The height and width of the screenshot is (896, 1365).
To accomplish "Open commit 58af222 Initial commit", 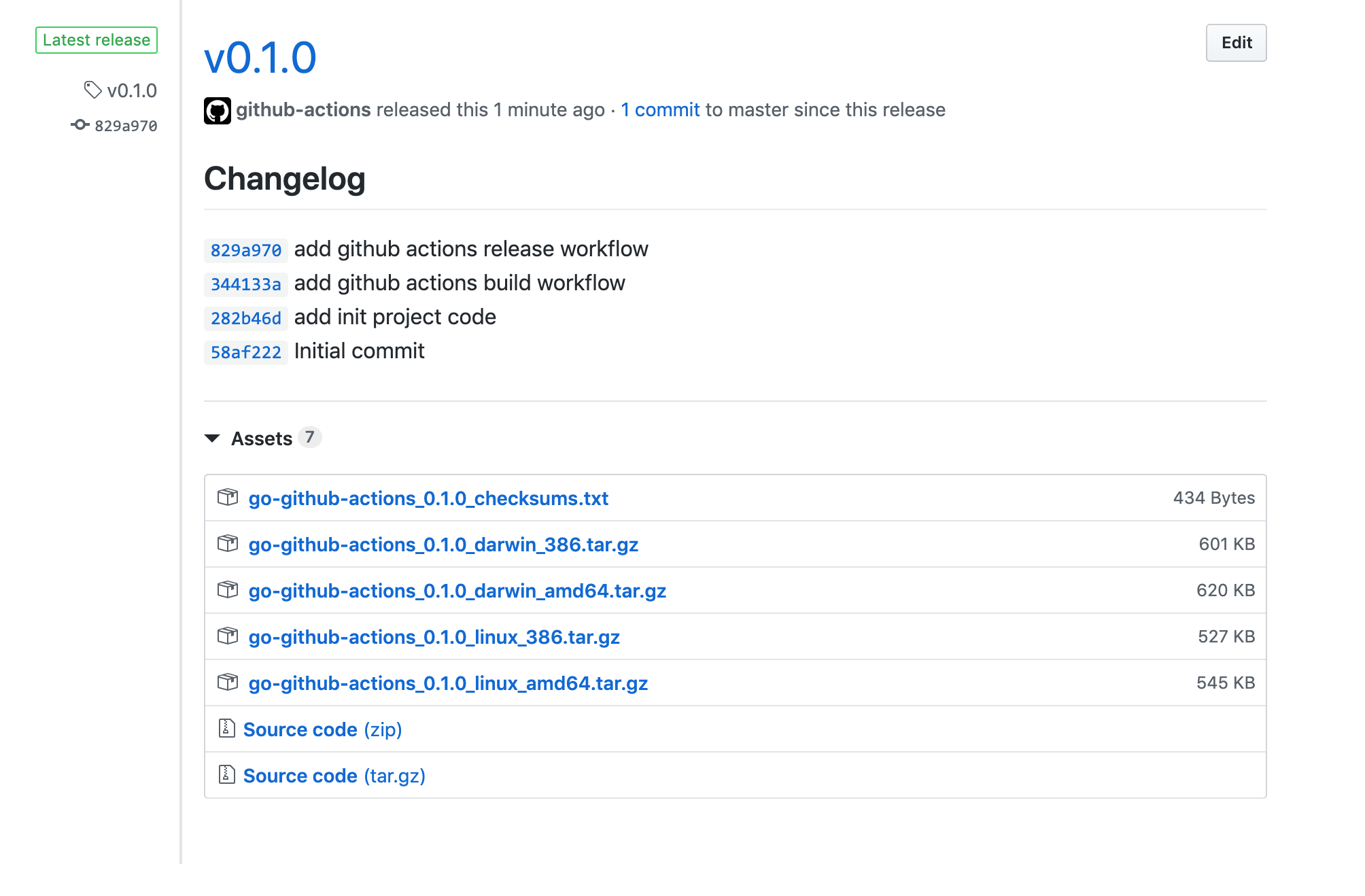I will 245,351.
